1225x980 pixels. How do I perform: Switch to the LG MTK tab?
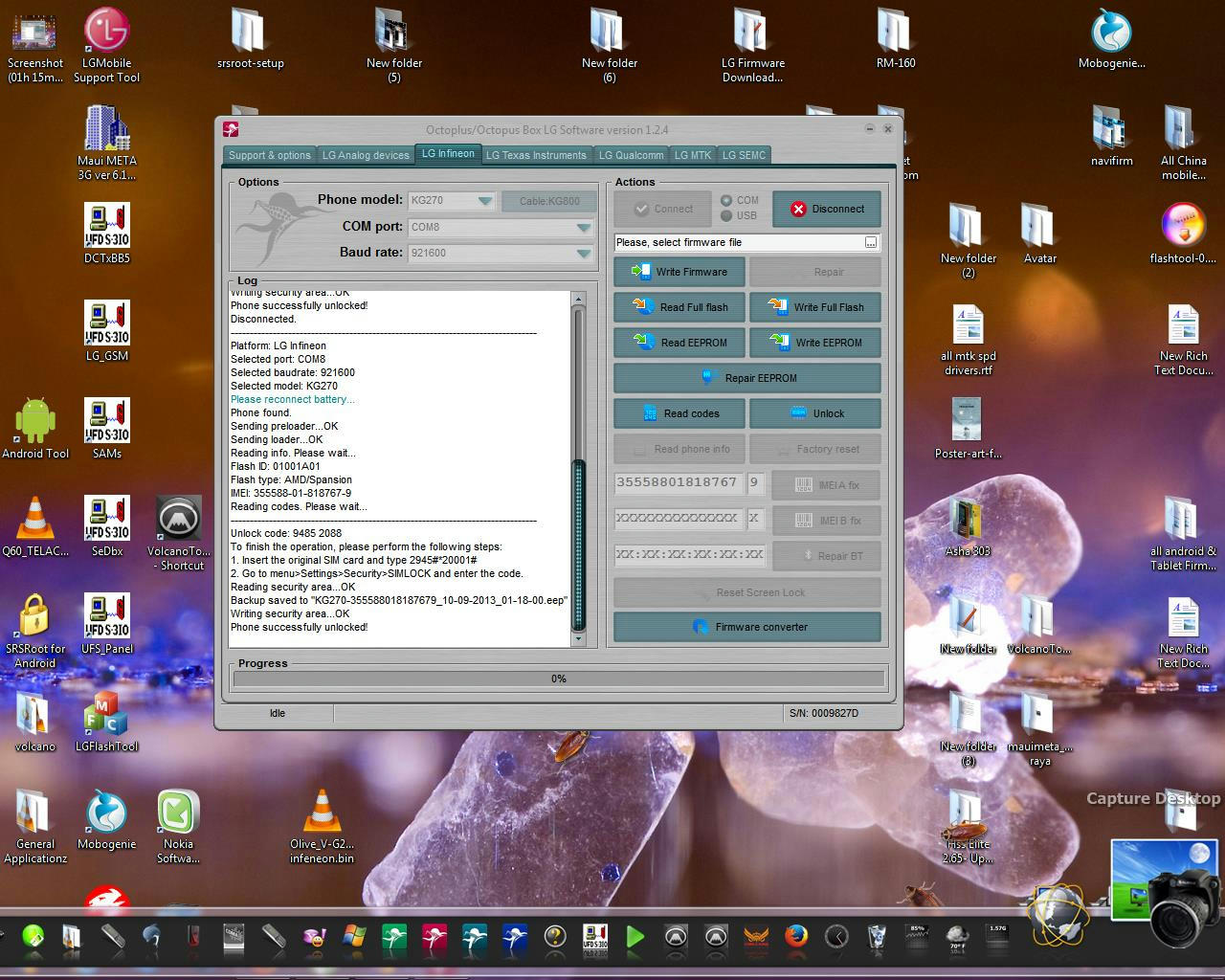(693, 155)
